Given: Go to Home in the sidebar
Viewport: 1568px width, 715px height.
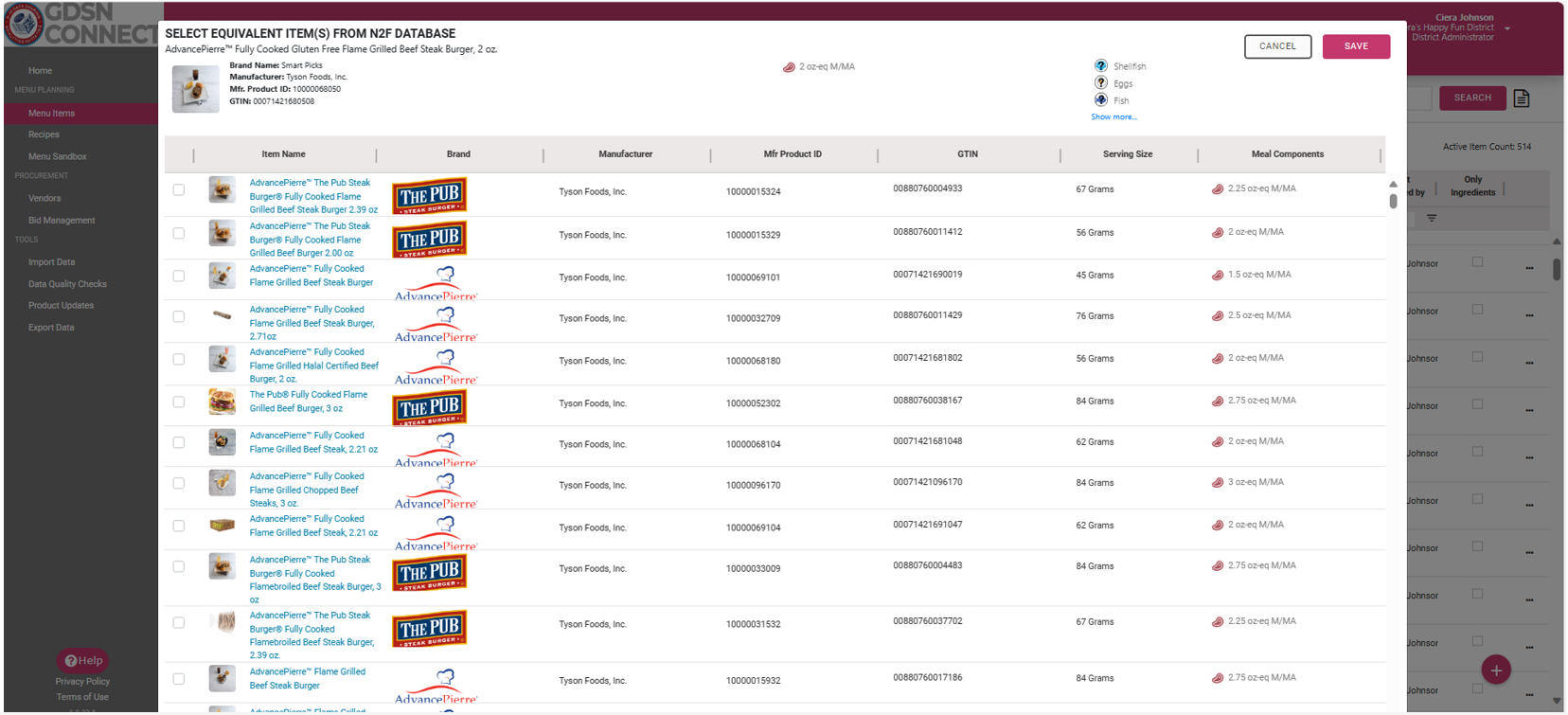Looking at the screenshot, I should (x=40, y=71).
